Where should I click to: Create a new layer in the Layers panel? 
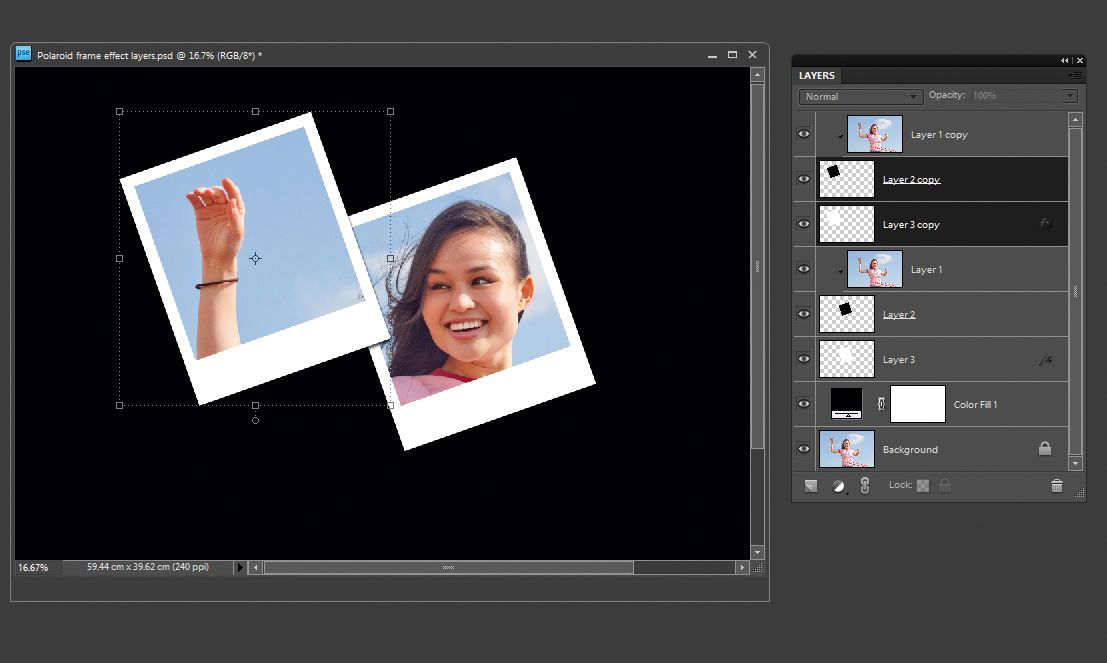810,486
